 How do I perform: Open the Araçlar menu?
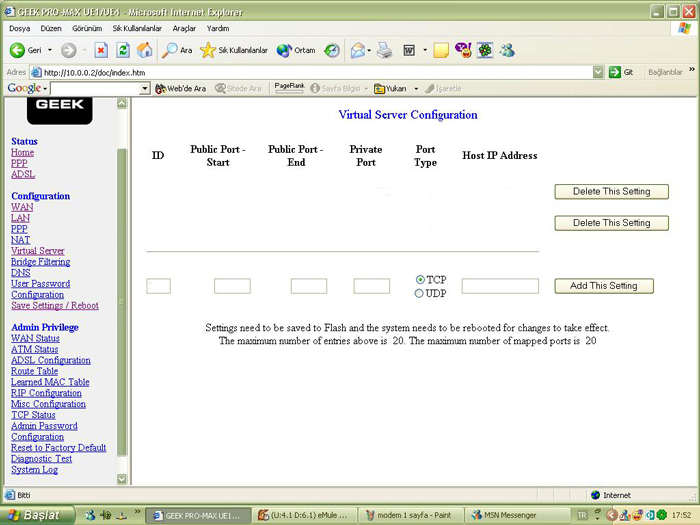click(x=184, y=28)
